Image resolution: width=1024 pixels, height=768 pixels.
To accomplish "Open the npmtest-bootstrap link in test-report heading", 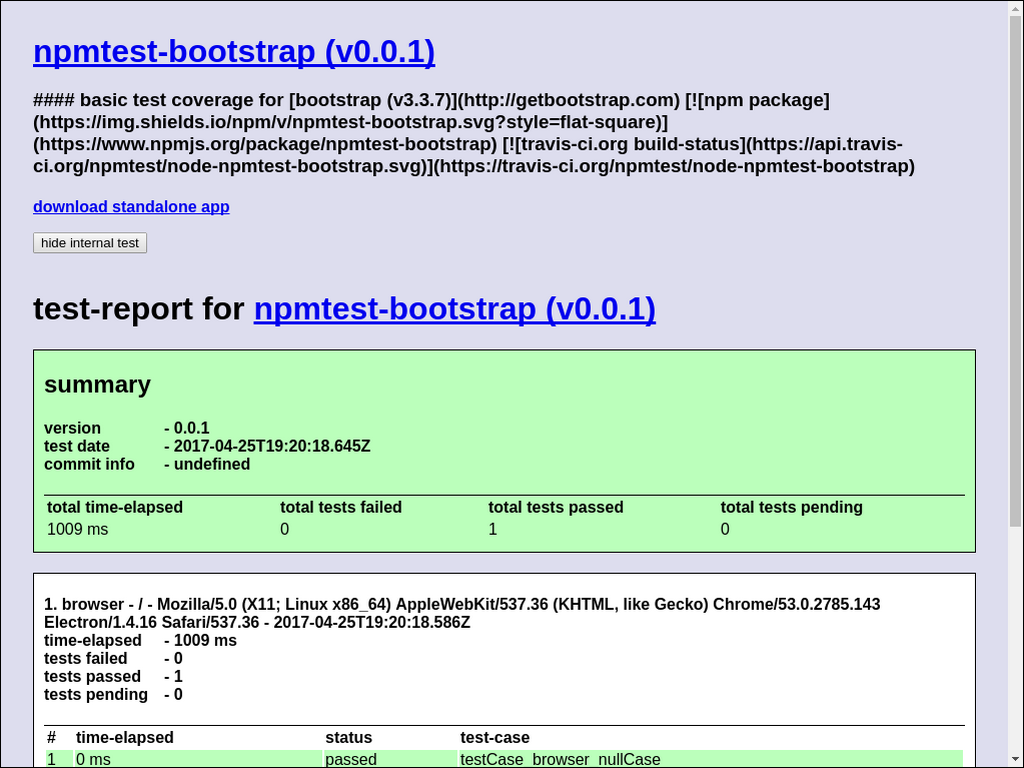I will coord(454,309).
